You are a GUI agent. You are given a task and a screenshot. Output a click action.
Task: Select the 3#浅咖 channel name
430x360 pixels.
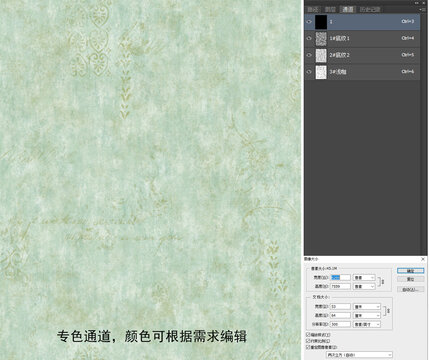[337, 72]
